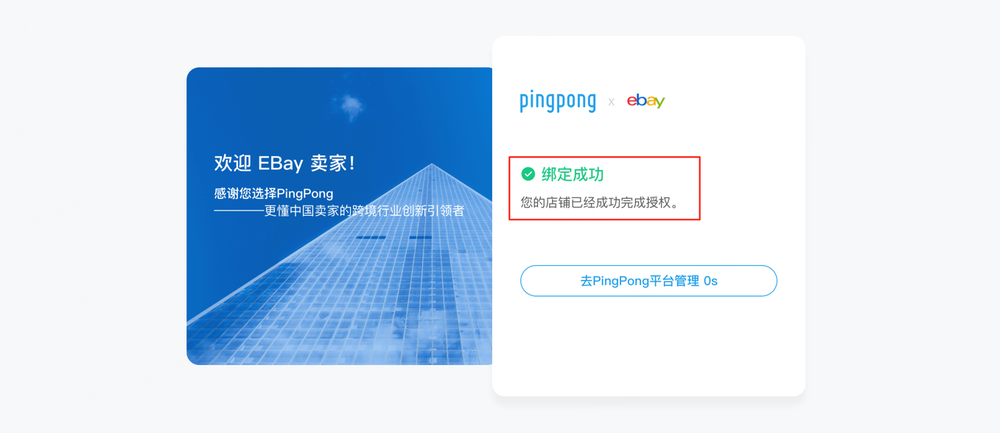The image size is (1000, 433).
Task: Click the gray x between the logos
Action: pos(611,101)
